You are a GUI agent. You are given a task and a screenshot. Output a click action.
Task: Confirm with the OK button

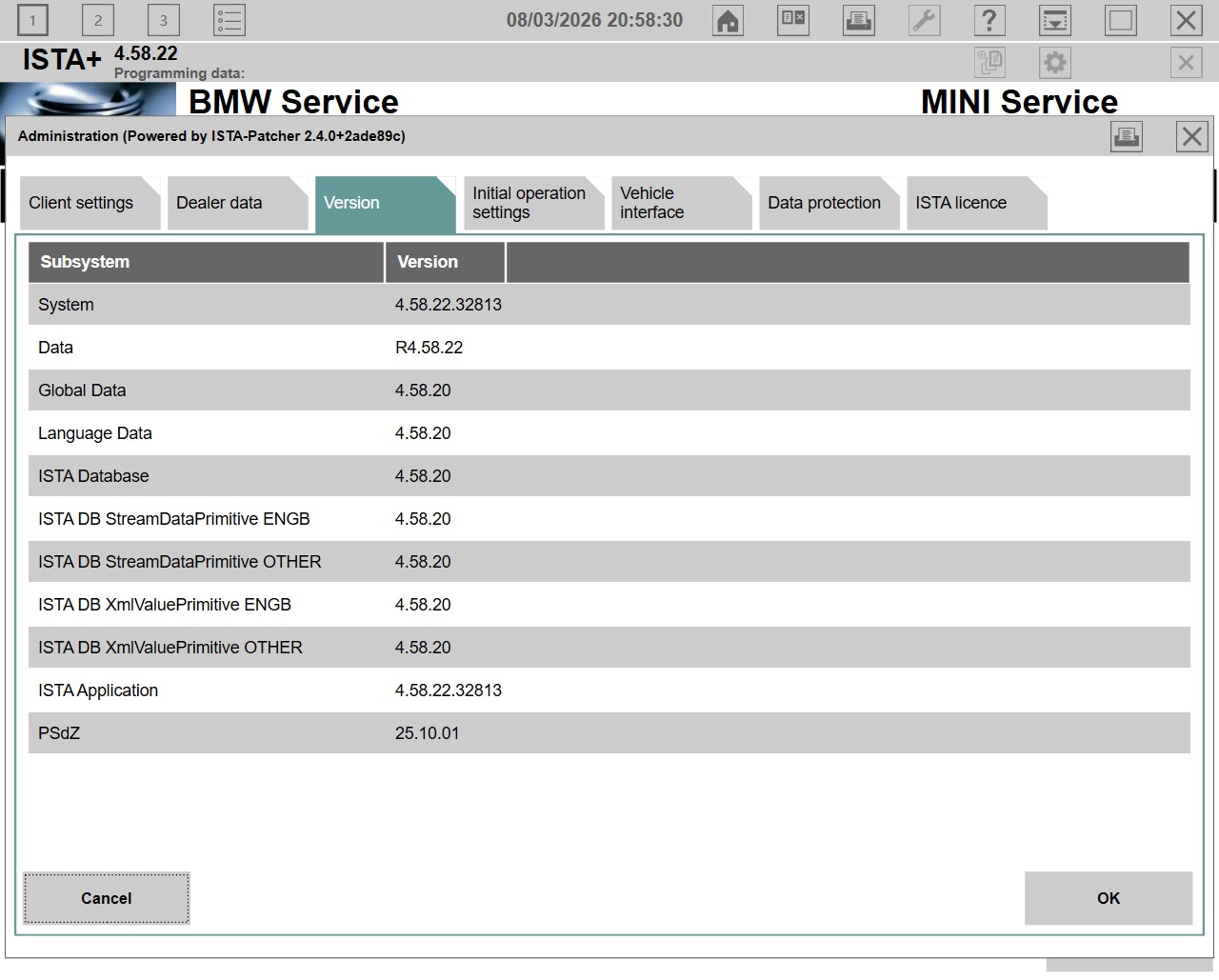(x=1108, y=898)
